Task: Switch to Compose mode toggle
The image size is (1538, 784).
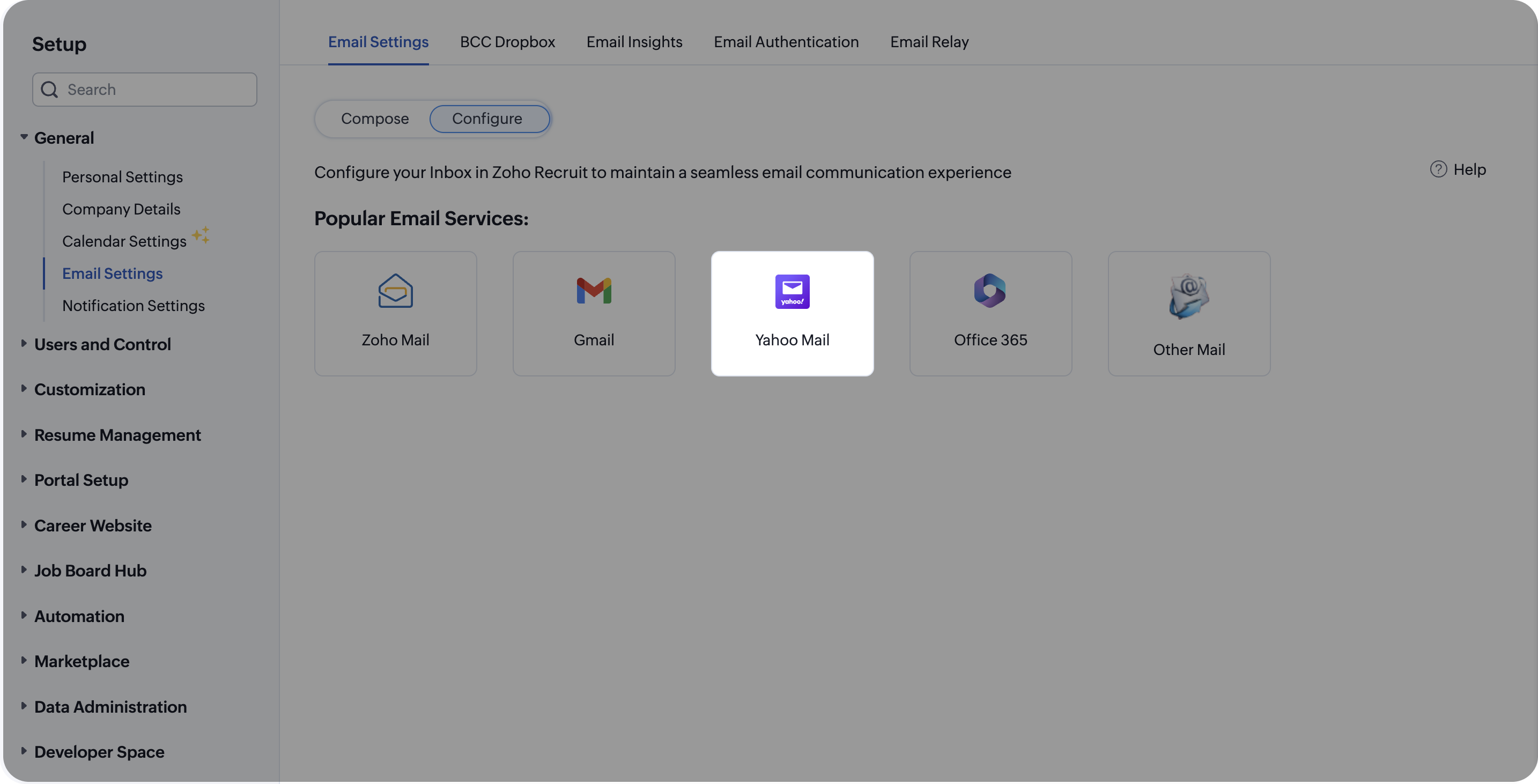Action: [374, 119]
